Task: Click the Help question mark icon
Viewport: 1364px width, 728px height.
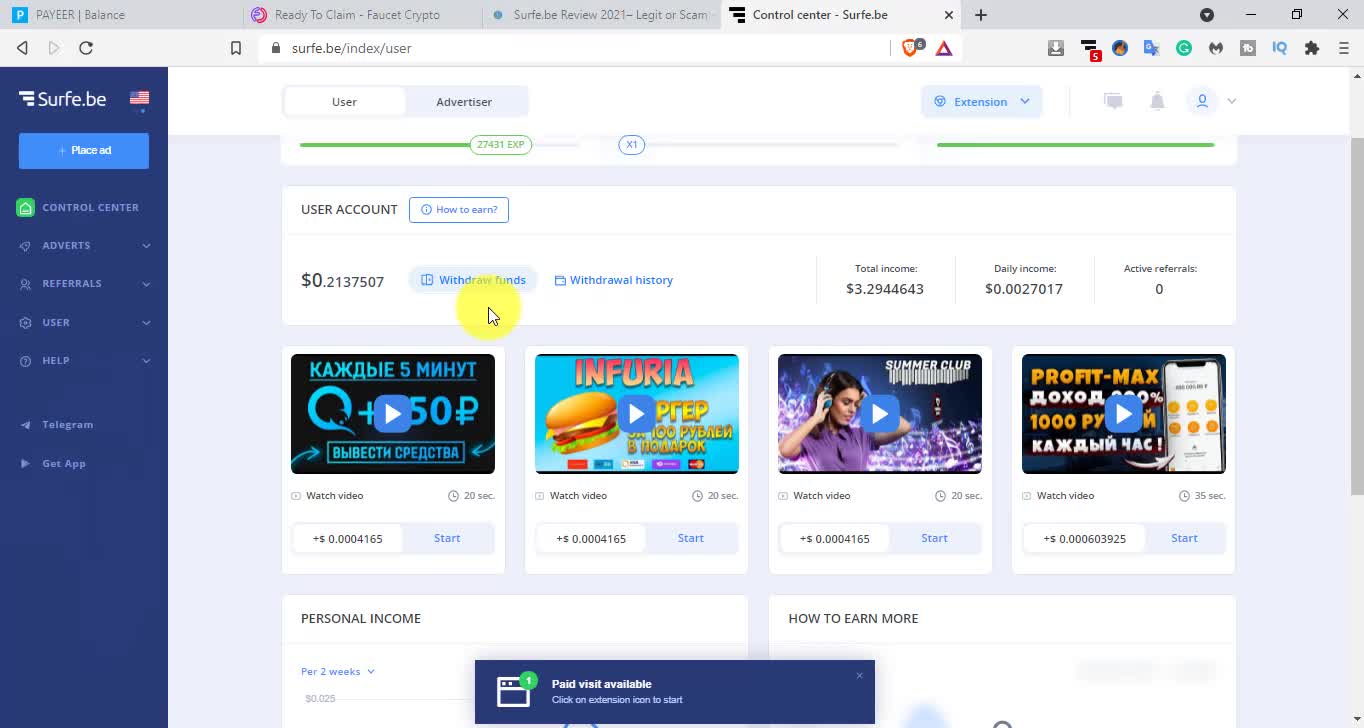Action: click(25, 361)
